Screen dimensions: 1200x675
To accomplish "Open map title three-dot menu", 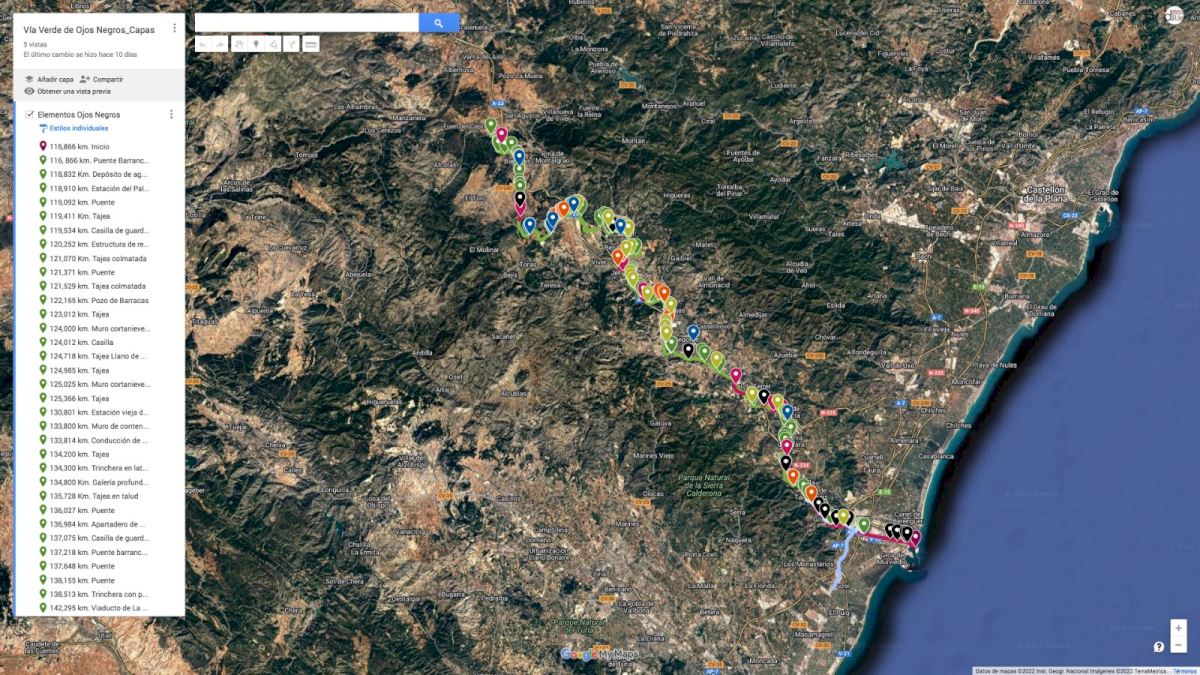I will [174, 29].
